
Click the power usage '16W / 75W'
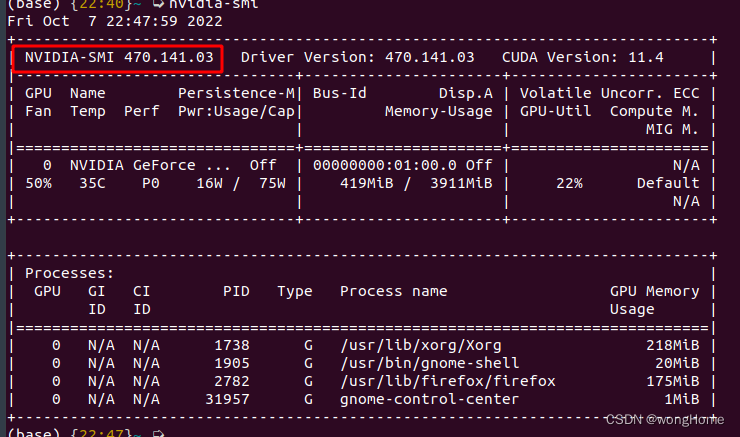coord(241,183)
